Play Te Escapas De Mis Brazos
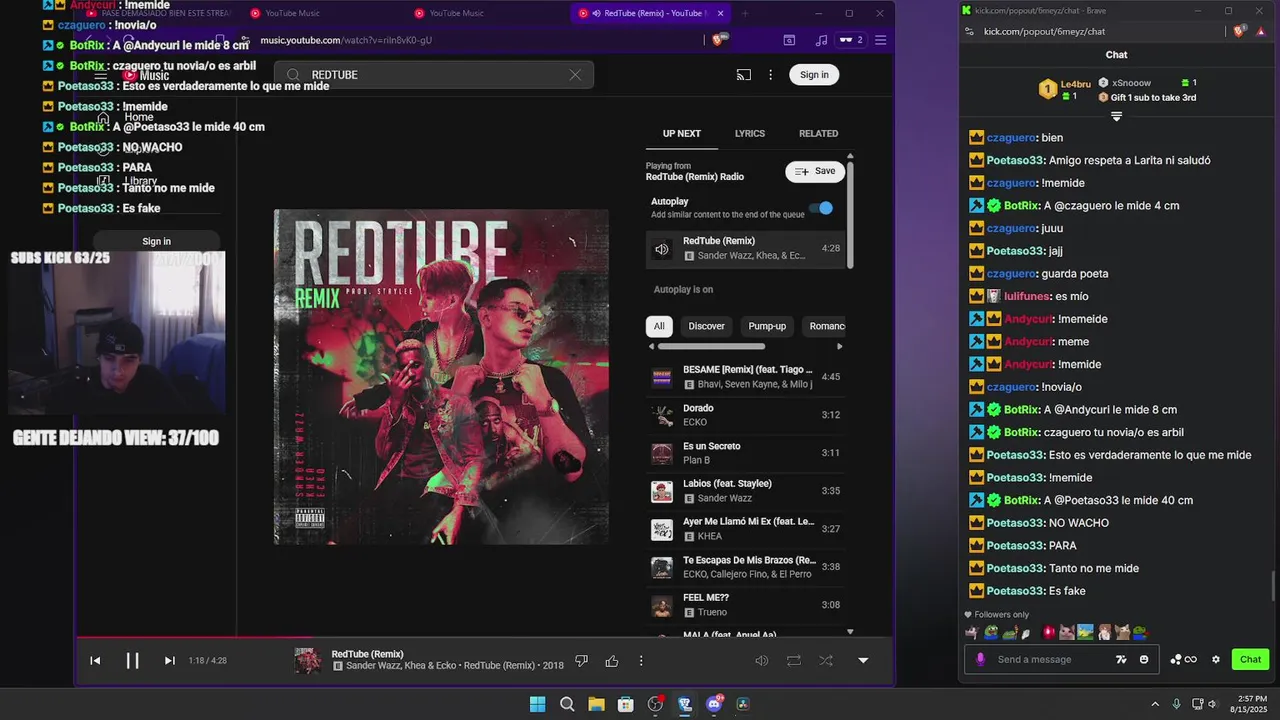This screenshot has height=720, width=1280. click(x=745, y=567)
